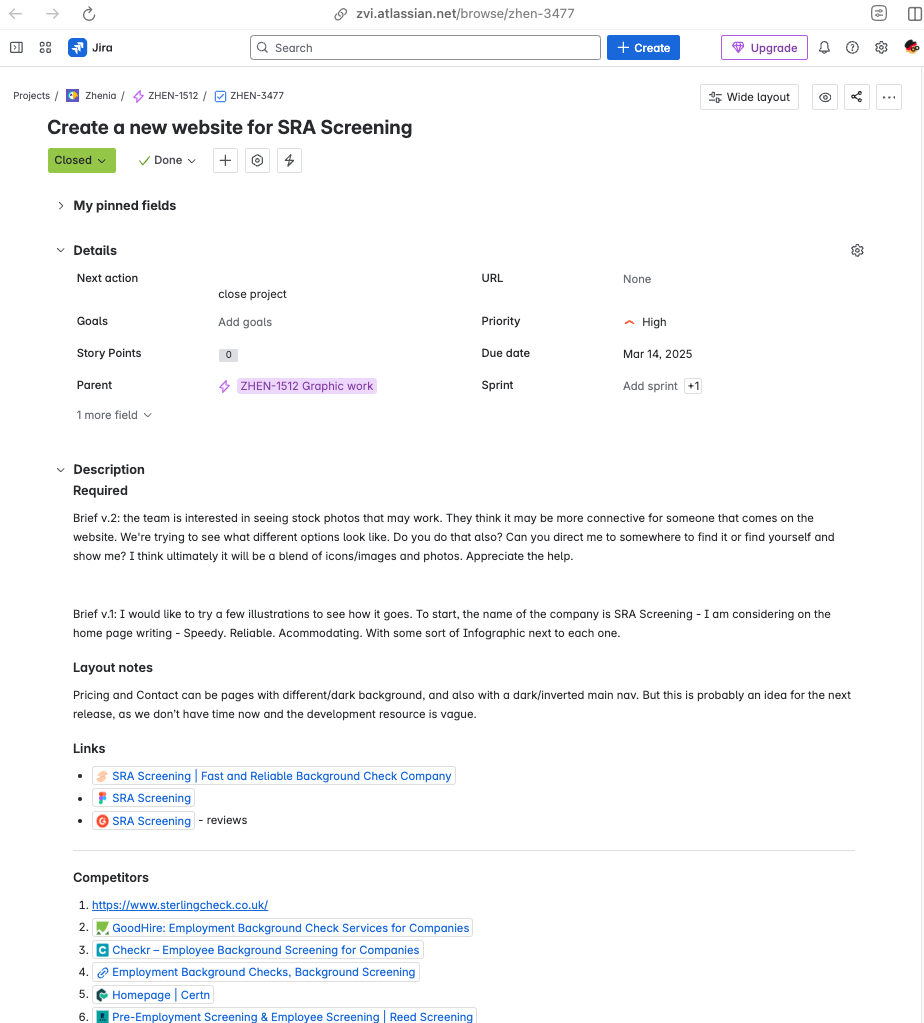924x1023 pixels.
Task: Open GoodHire Employment Background Check link
Action: pyautogui.click(x=283, y=928)
